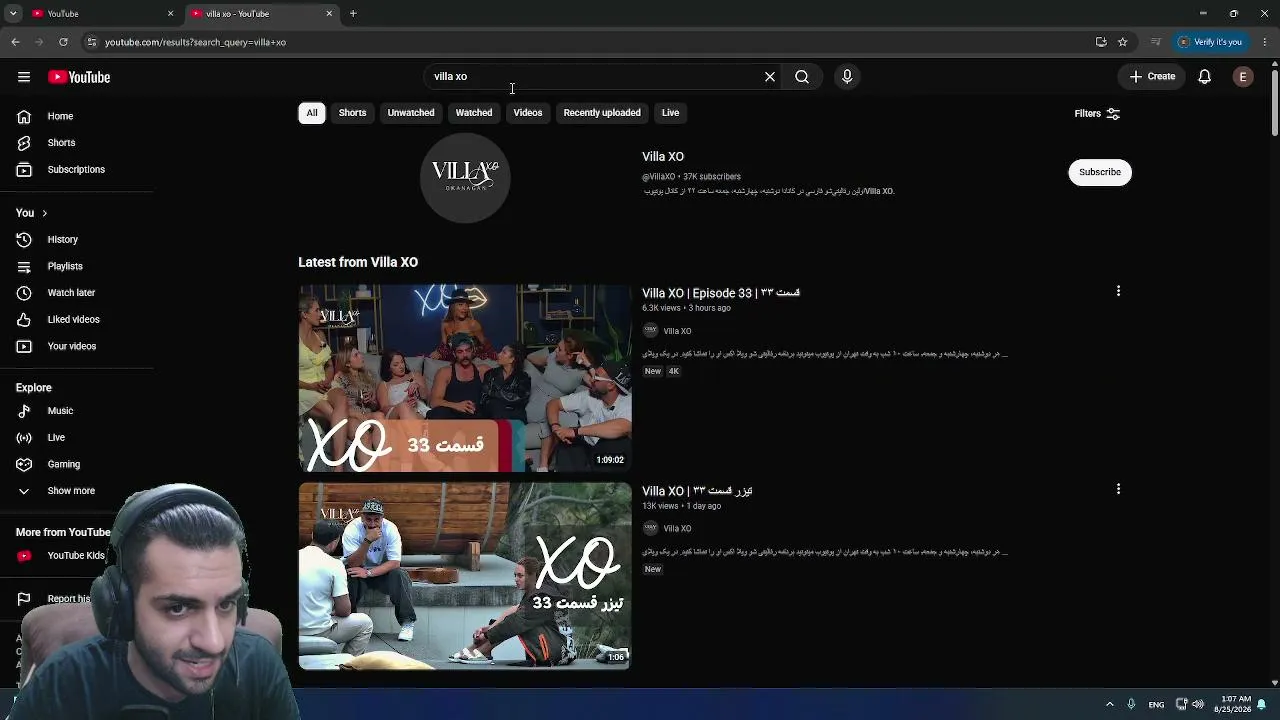The height and width of the screenshot is (720, 1280).
Task: Open YouTube Kids link
Action: click(x=62, y=556)
